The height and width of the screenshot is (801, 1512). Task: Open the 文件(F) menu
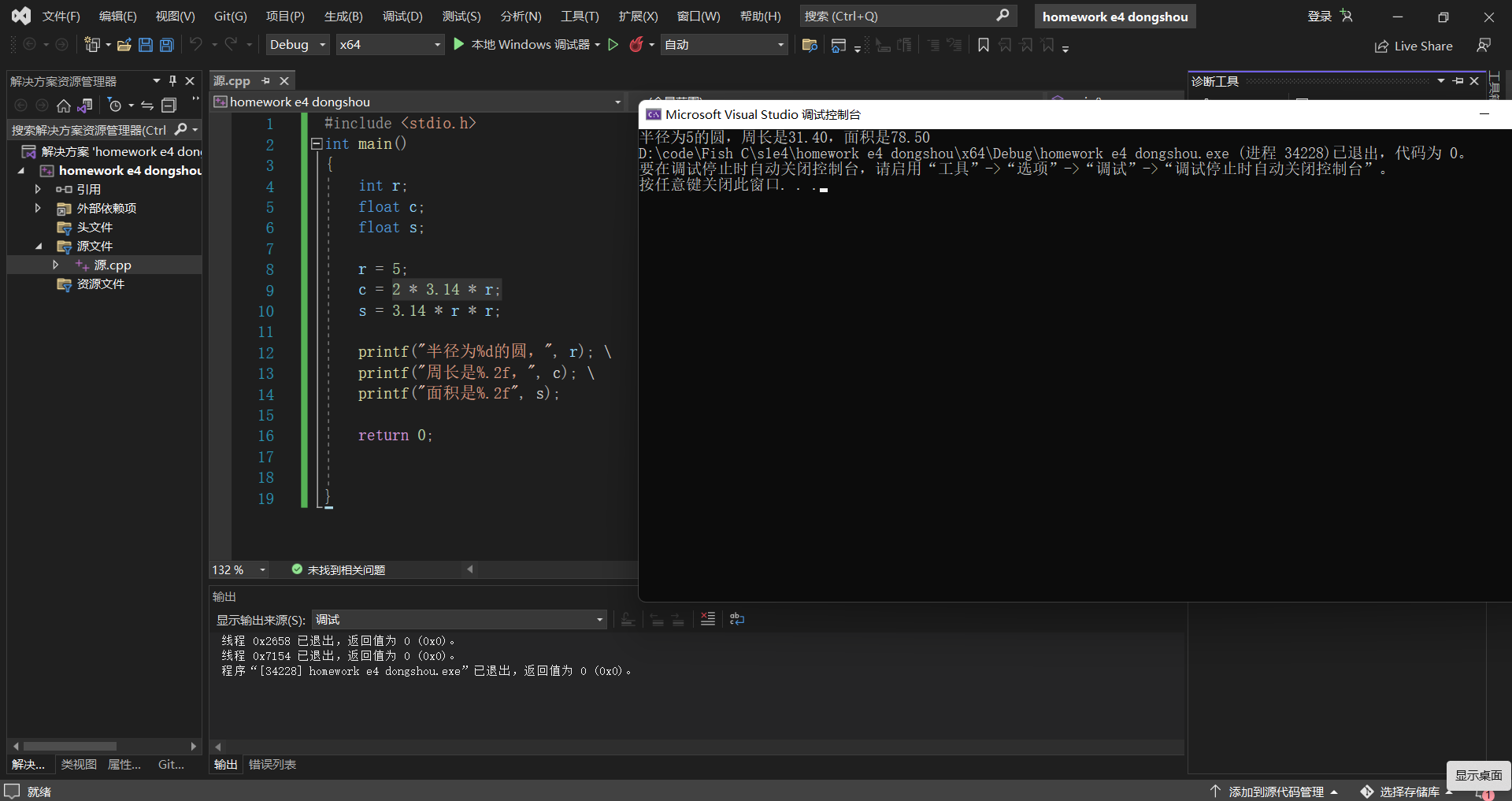coord(61,16)
